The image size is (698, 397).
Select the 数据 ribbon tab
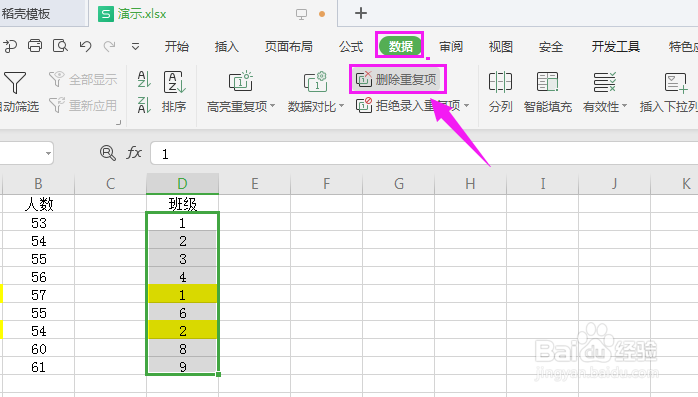click(400, 46)
